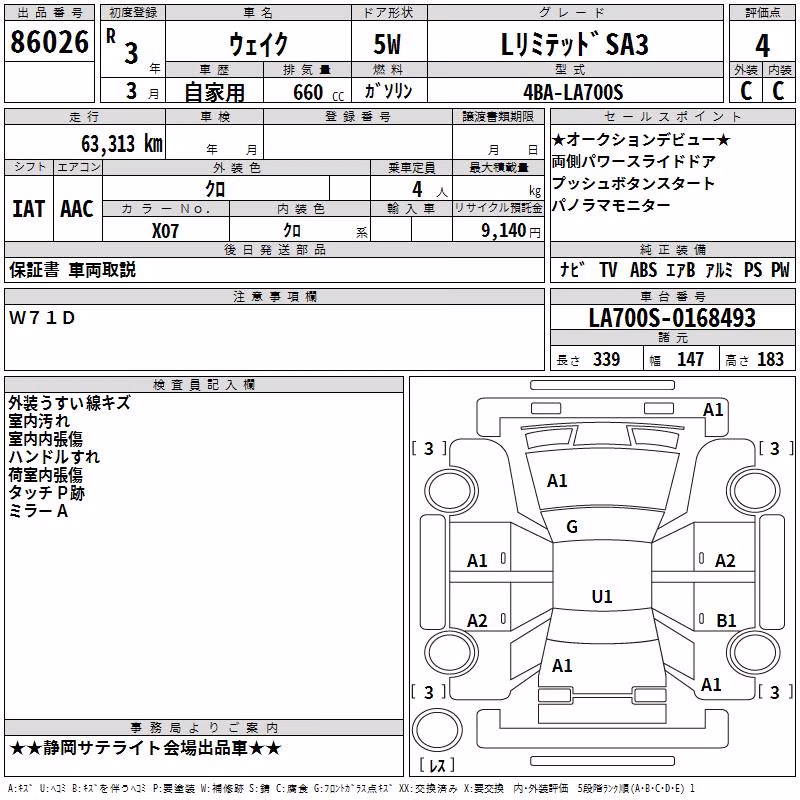This screenshot has height=800, width=800.
Task: Click air conditioner code AAC
Action: pos(77,209)
